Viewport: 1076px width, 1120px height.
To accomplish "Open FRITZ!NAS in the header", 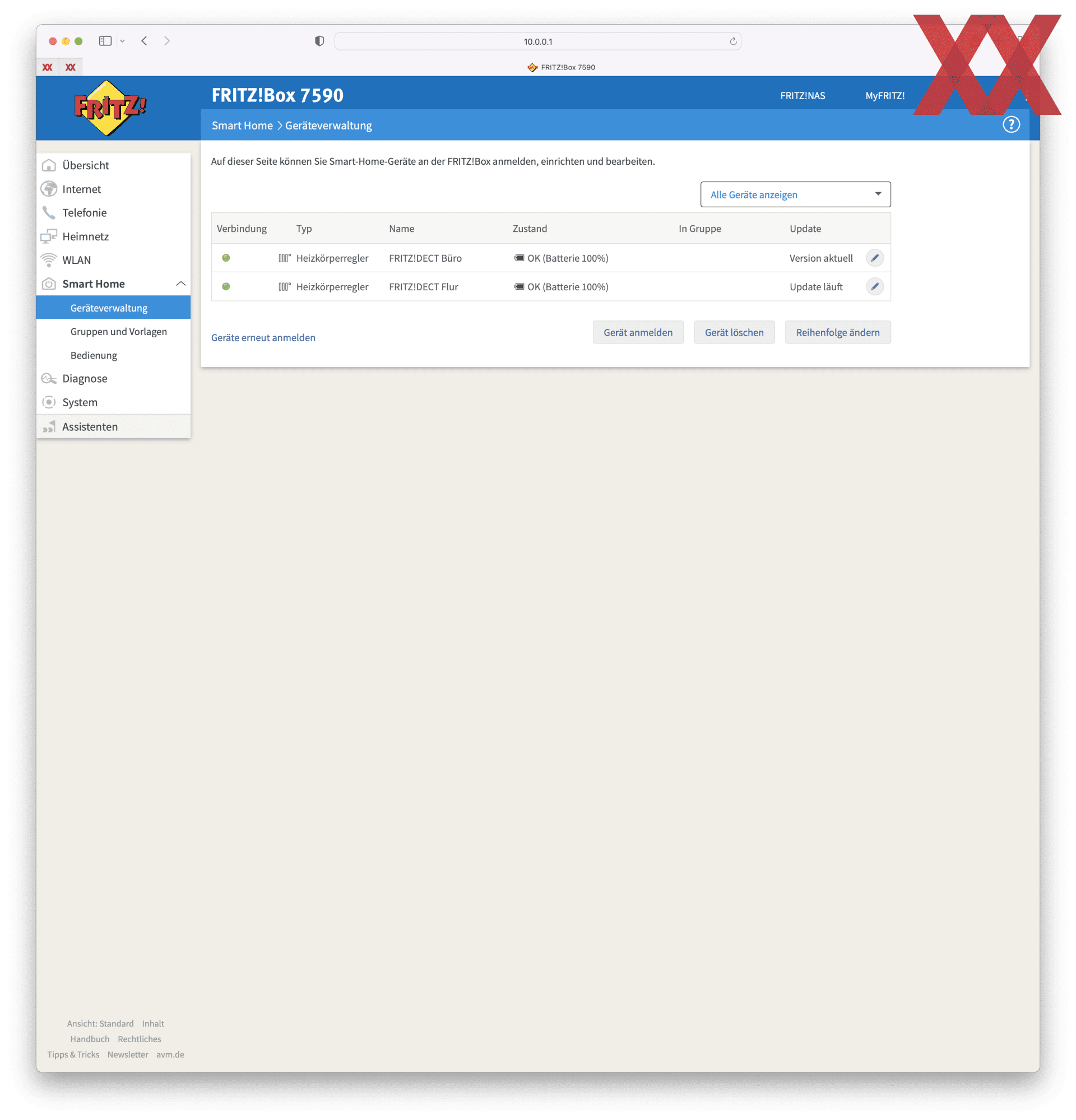I will [x=803, y=95].
